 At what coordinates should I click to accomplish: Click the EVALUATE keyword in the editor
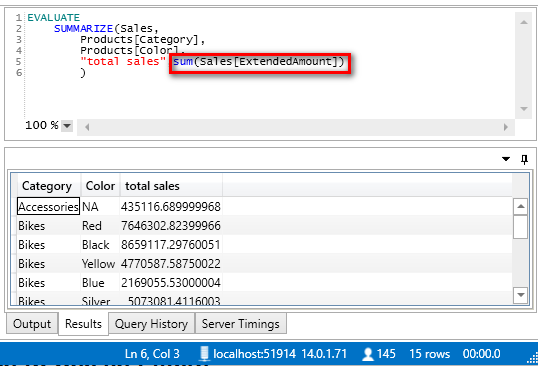(54, 17)
